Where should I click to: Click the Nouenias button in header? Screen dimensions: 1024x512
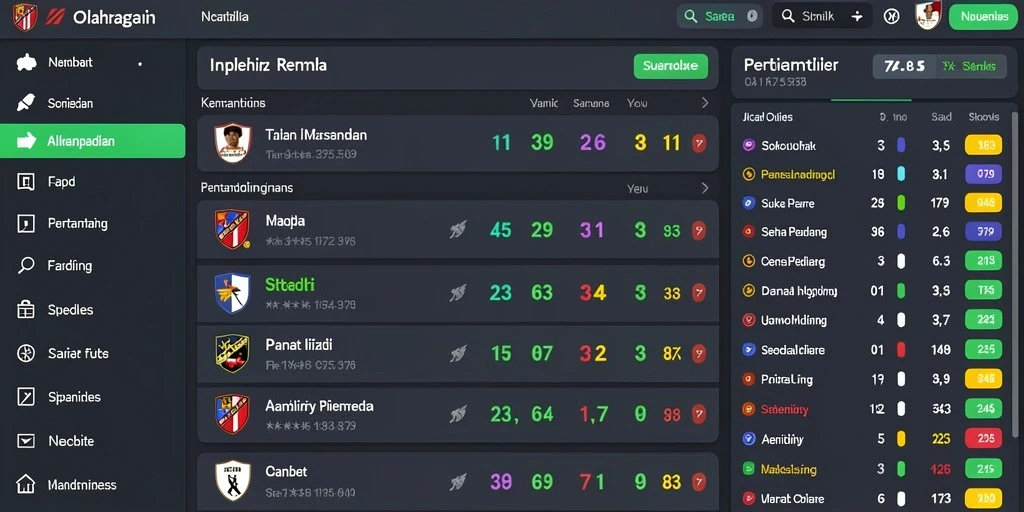pos(984,16)
